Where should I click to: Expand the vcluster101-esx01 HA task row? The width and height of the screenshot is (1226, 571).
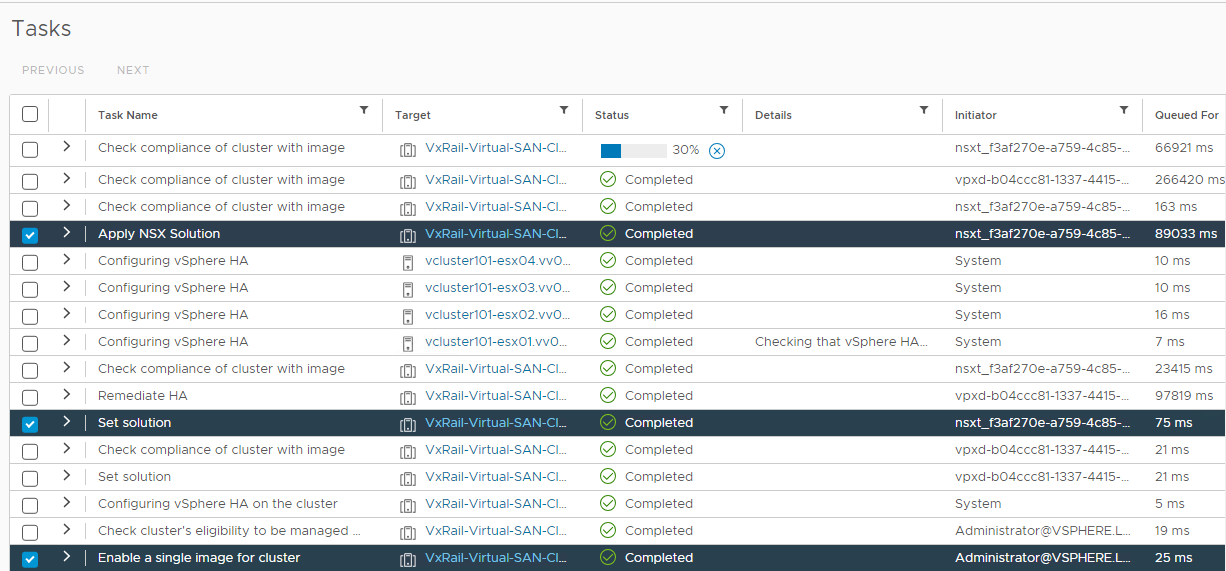coord(67,340)
